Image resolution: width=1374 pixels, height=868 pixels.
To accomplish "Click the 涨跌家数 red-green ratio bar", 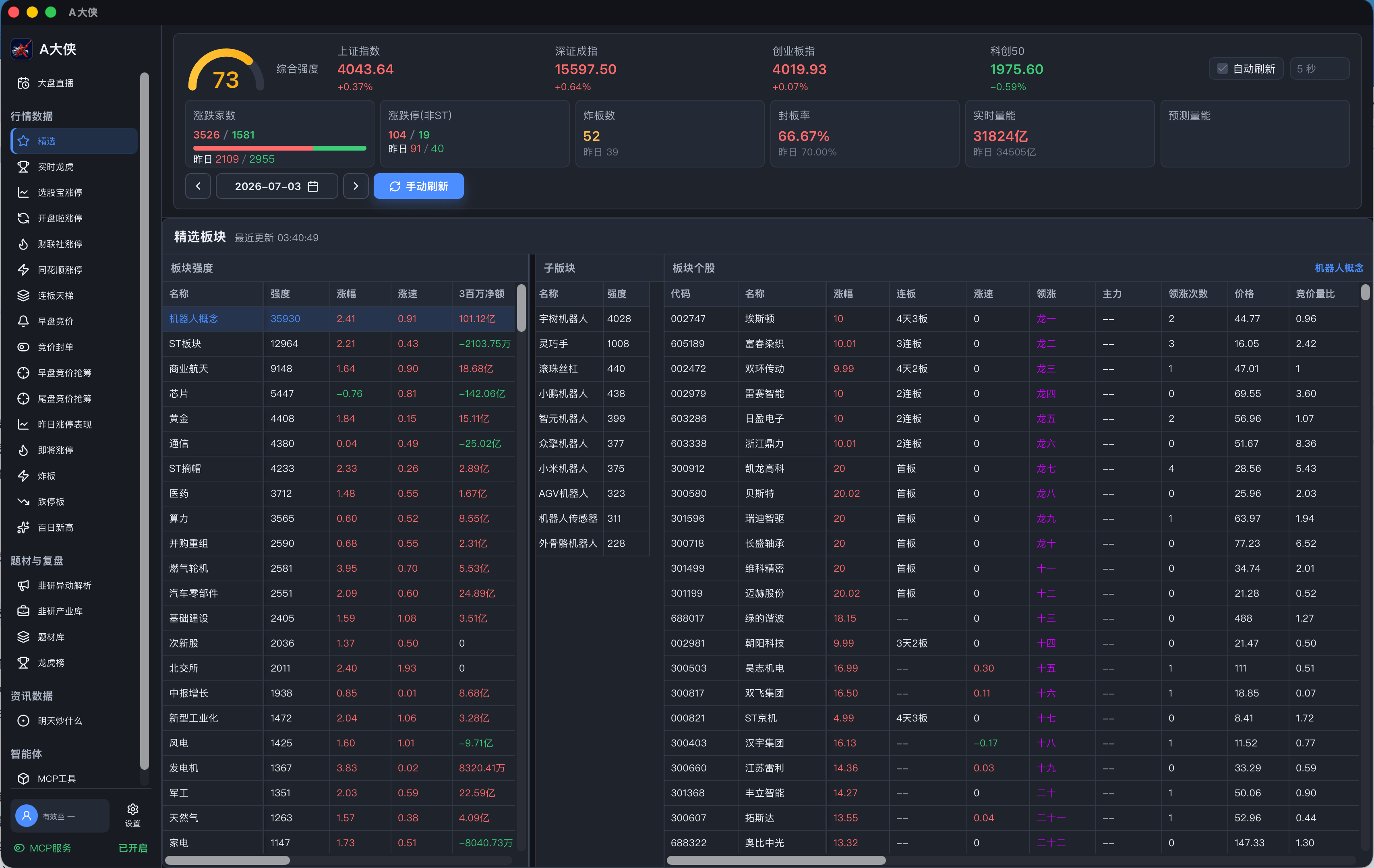I will pos(279,148).
